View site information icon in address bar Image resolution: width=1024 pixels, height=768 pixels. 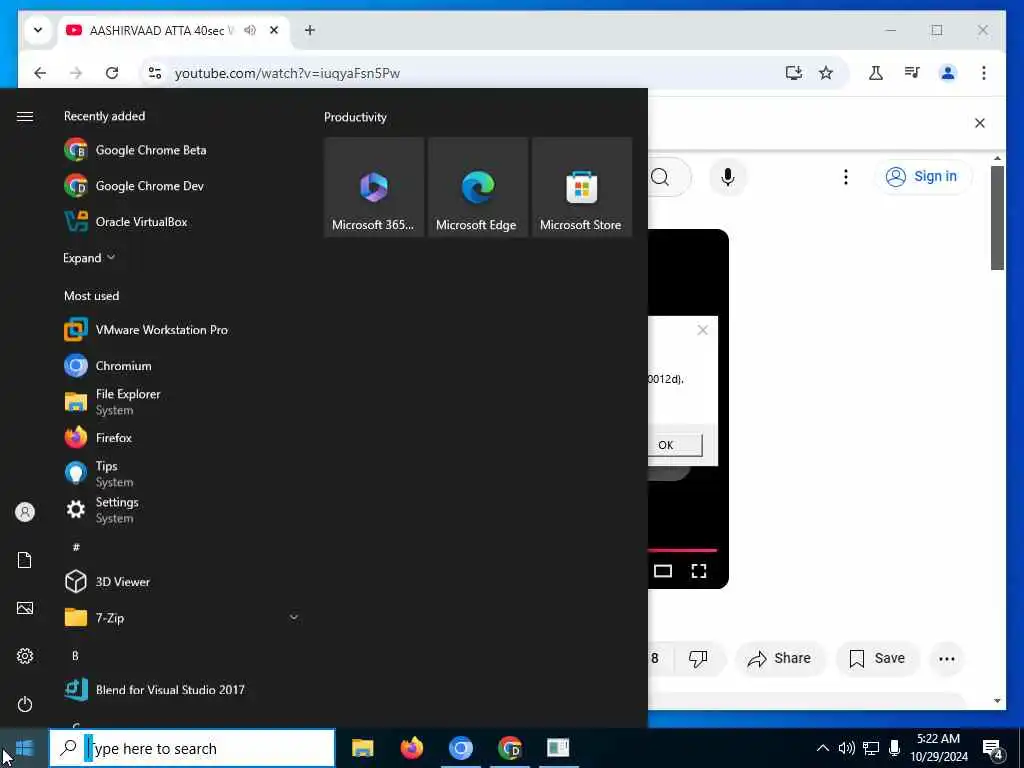coord(155,73)
